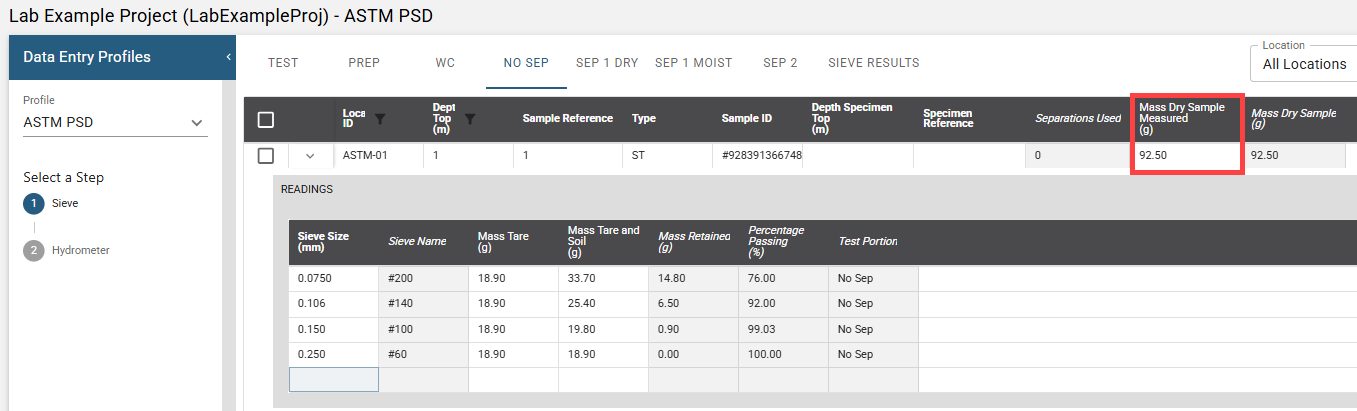Image resolution: width=1357 pixels, height=411 pixels.
Task: Open the WC tab
Action: point(445,63)
